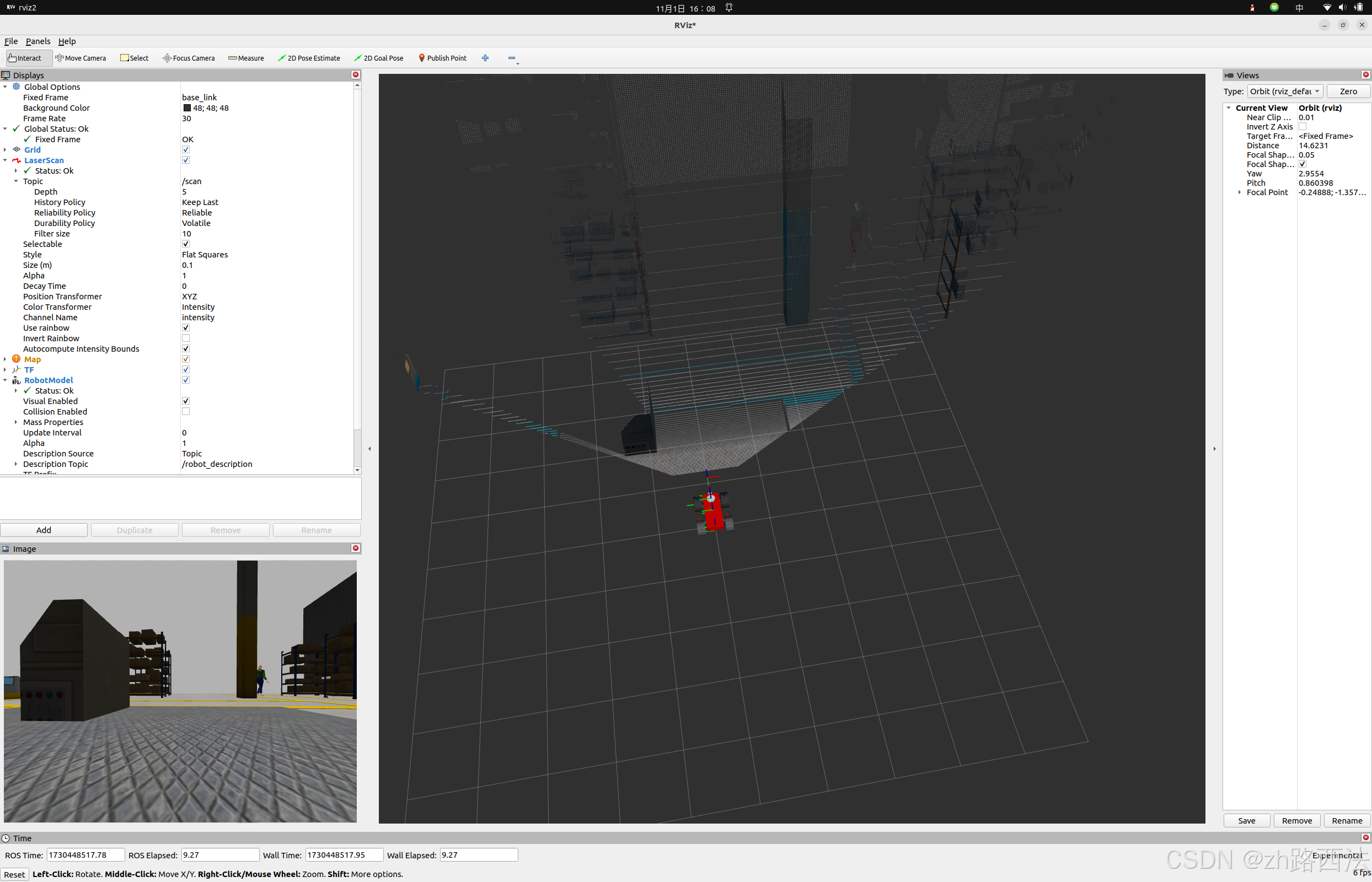Open the Panels menu
This screenshot has height=882, width=1372.
[x=38, y=41]
